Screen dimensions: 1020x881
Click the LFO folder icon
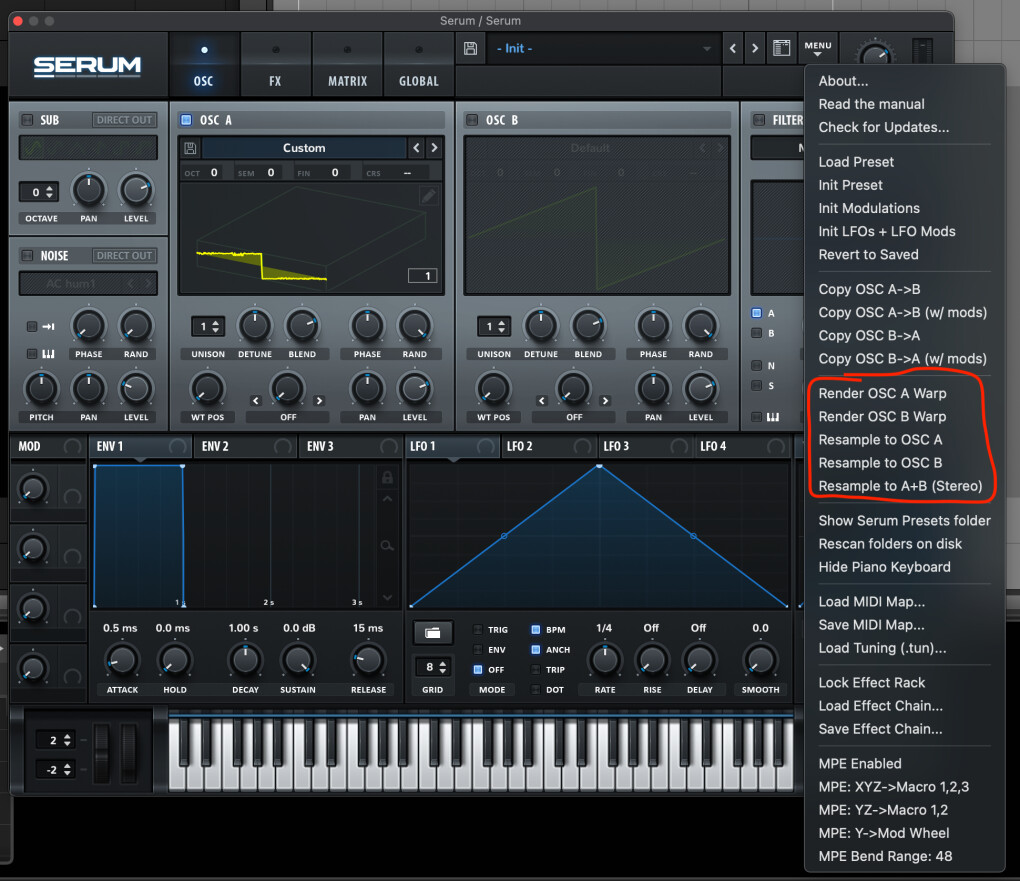click(x=432, y=632)
